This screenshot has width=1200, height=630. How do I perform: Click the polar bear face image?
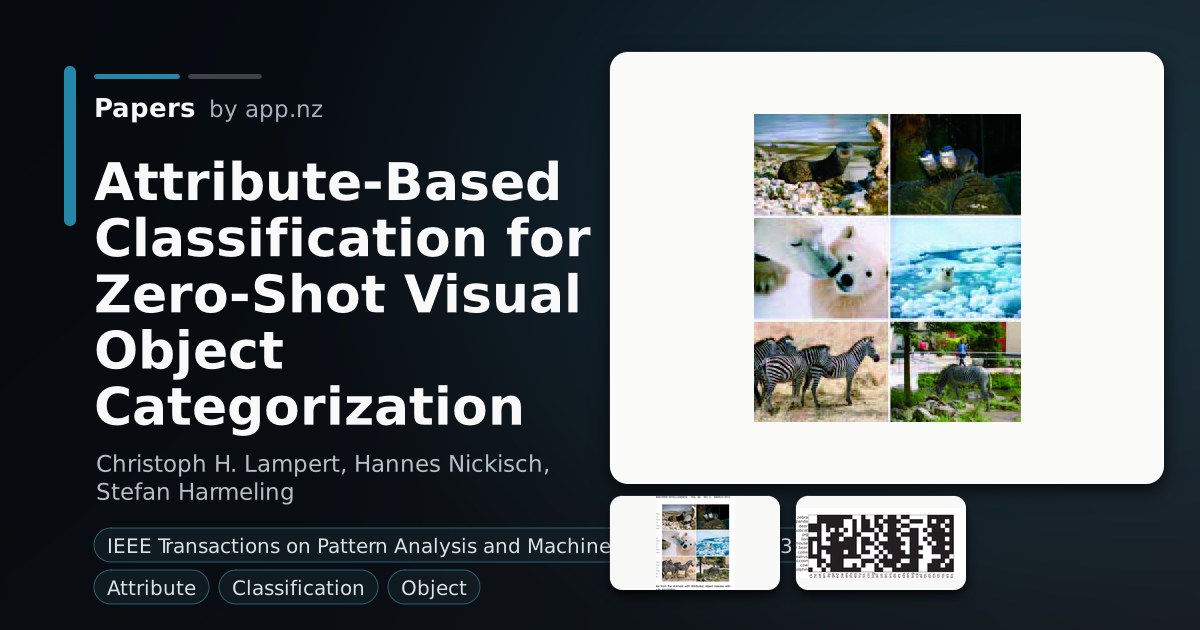point(821,268)
